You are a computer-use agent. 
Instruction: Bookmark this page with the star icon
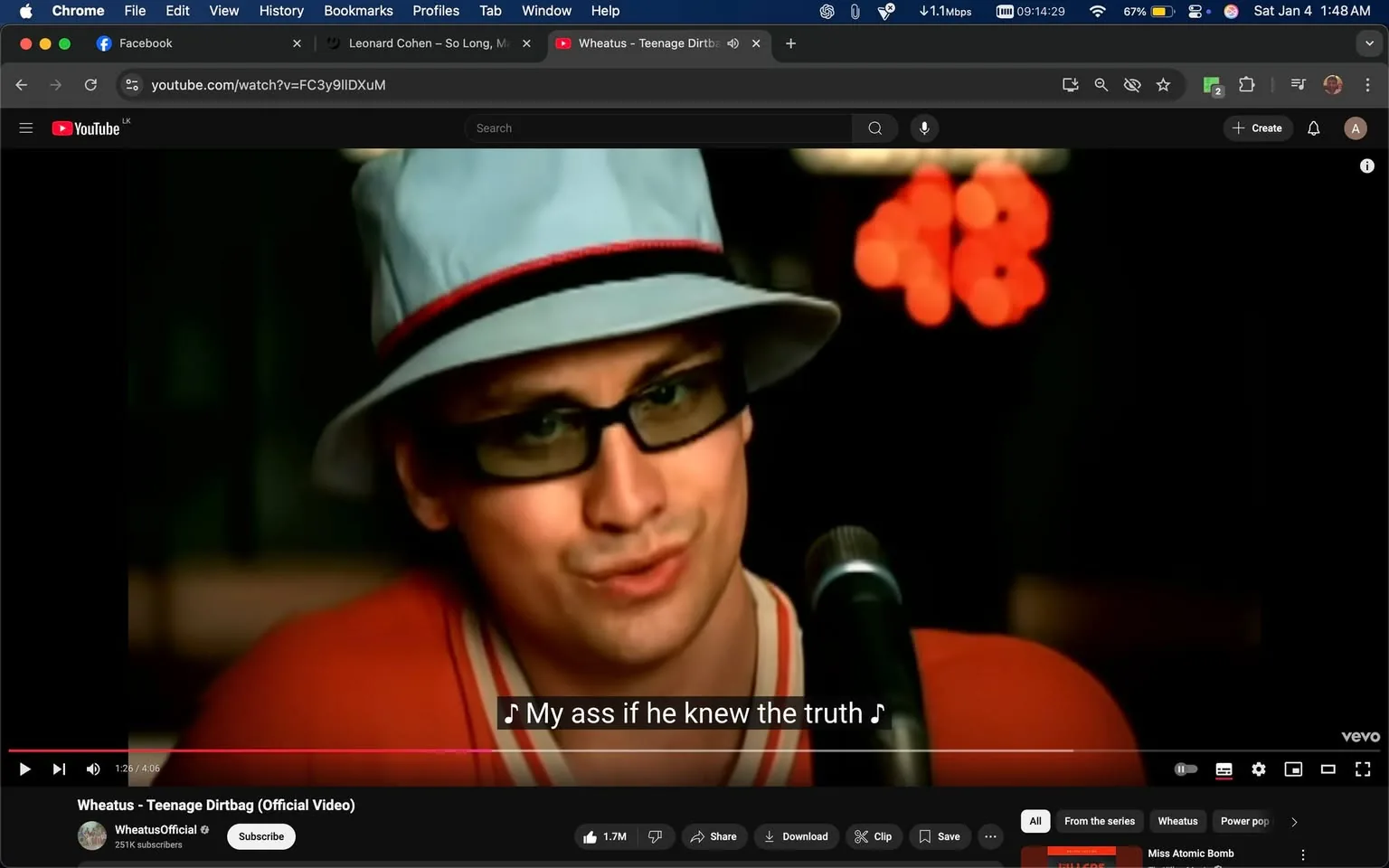click(1163, 84)
